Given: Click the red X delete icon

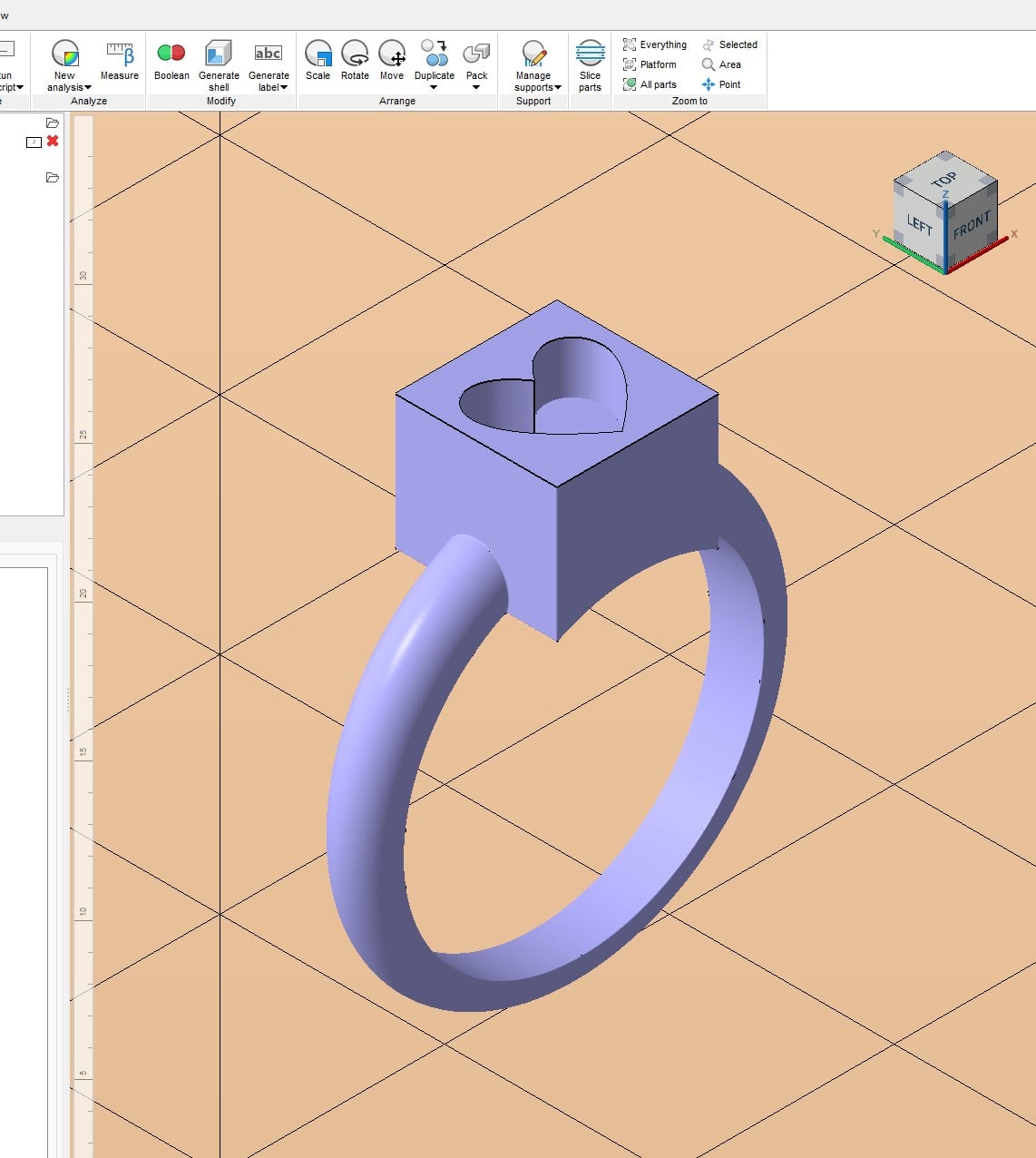Looking at the screenshot, I should point(53,141).
